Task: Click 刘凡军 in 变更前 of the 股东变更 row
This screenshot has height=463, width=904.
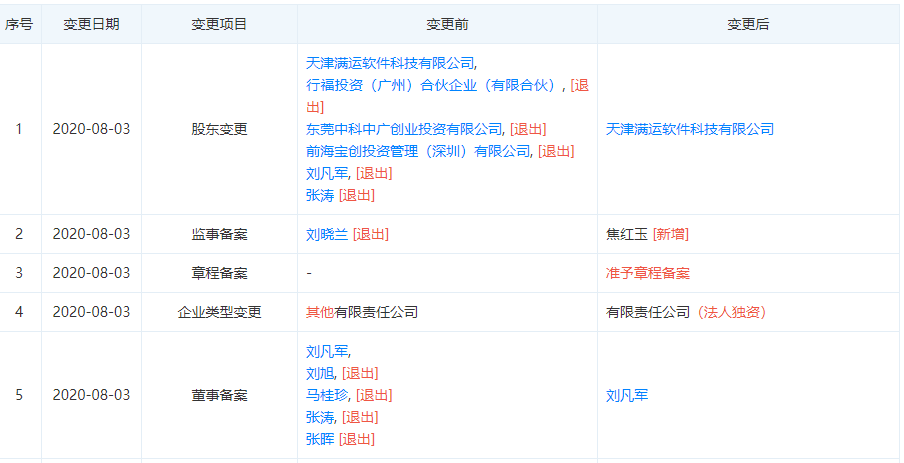Action: click(327, 173)
